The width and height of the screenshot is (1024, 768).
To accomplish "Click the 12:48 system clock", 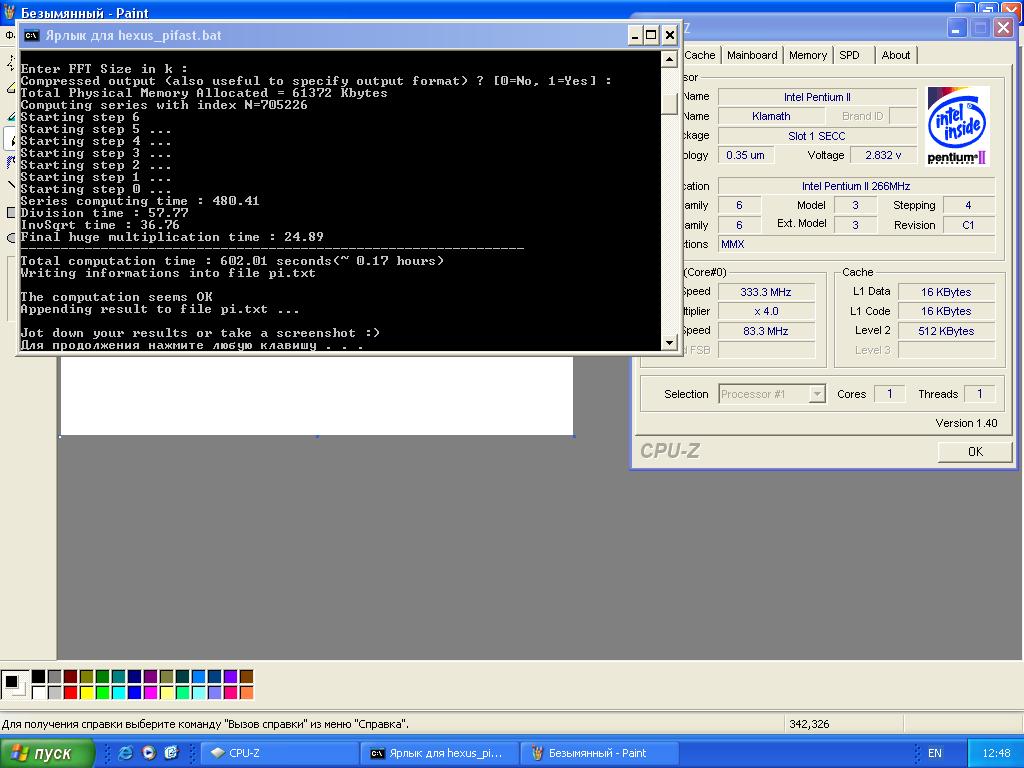I will coord(996,753).
